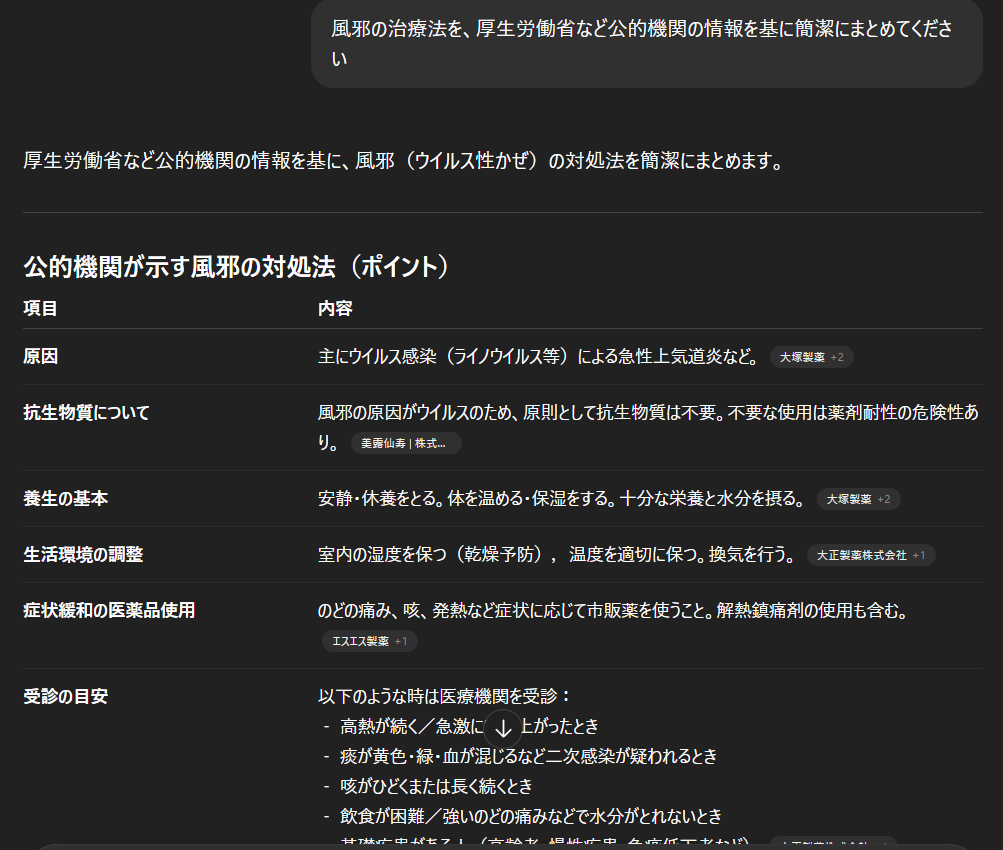Click the 項目 table column header
1003x850 pixels.
tap(40, 308)
